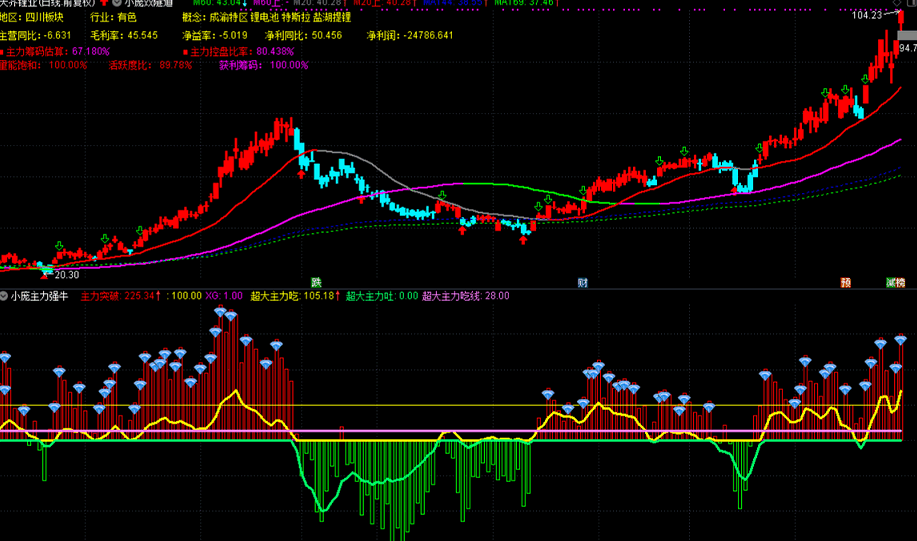Click the 净利润: -24786.641 value

[410, 36]
